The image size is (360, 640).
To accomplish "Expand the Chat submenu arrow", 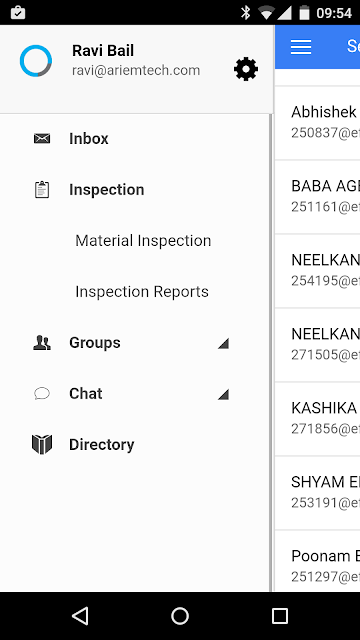I will (x=223, y=394).
